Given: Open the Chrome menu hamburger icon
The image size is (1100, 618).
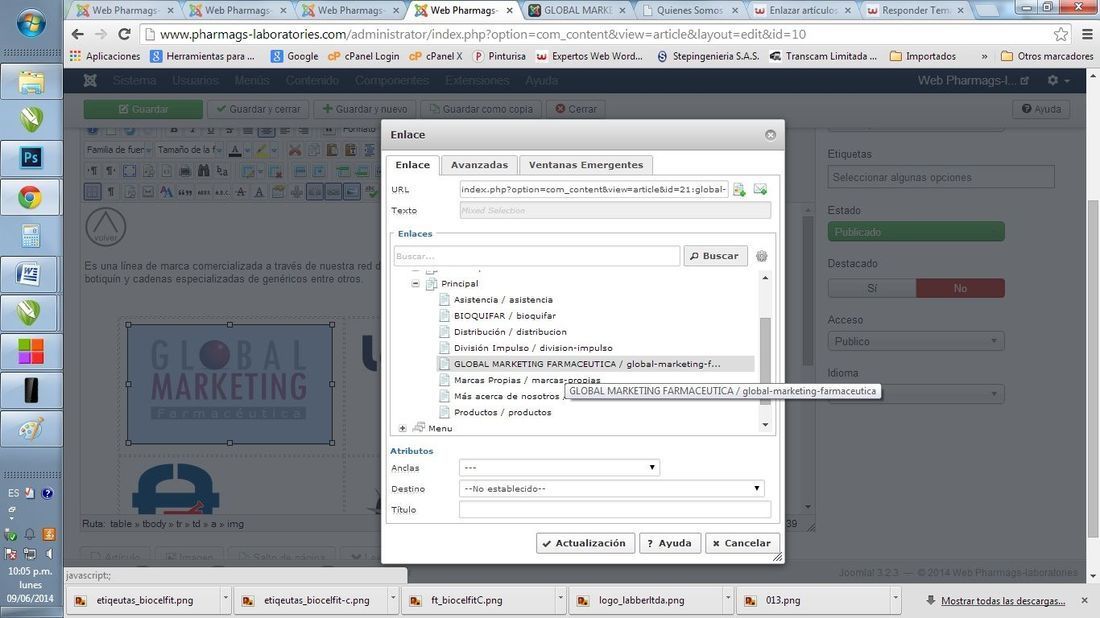Looking at the screenshot, I should pos(1087,34).
